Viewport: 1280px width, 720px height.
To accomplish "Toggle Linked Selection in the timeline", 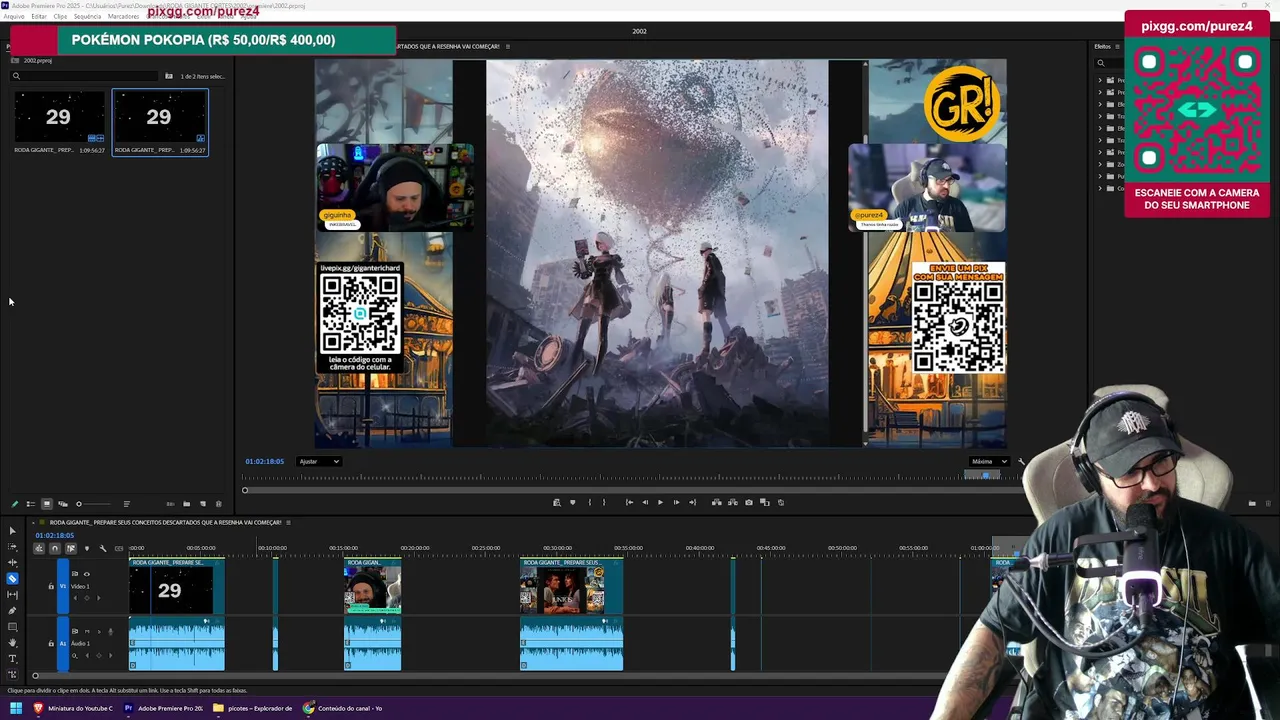I will 70,548.
